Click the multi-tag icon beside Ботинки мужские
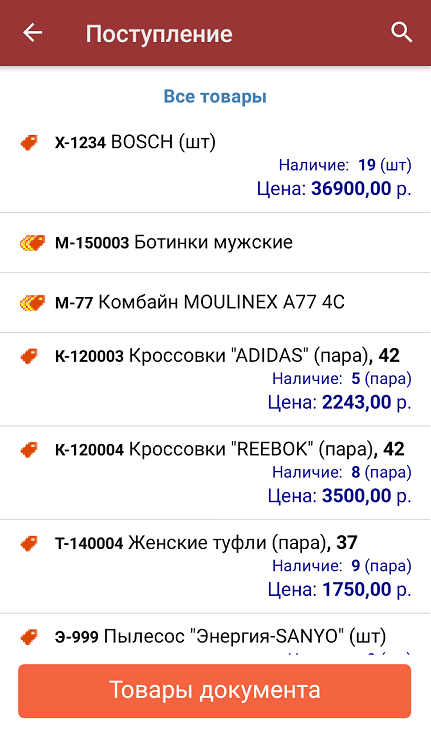The width and height of the screenshot is (431, 738). [x=32, y=243]
